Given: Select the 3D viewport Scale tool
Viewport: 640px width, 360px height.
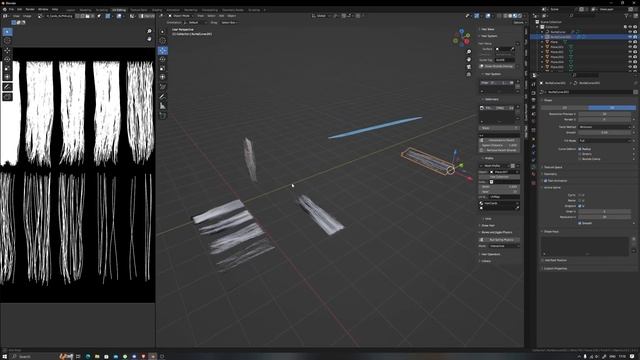Looking at the screenshot, I should [x=162, y=69].
